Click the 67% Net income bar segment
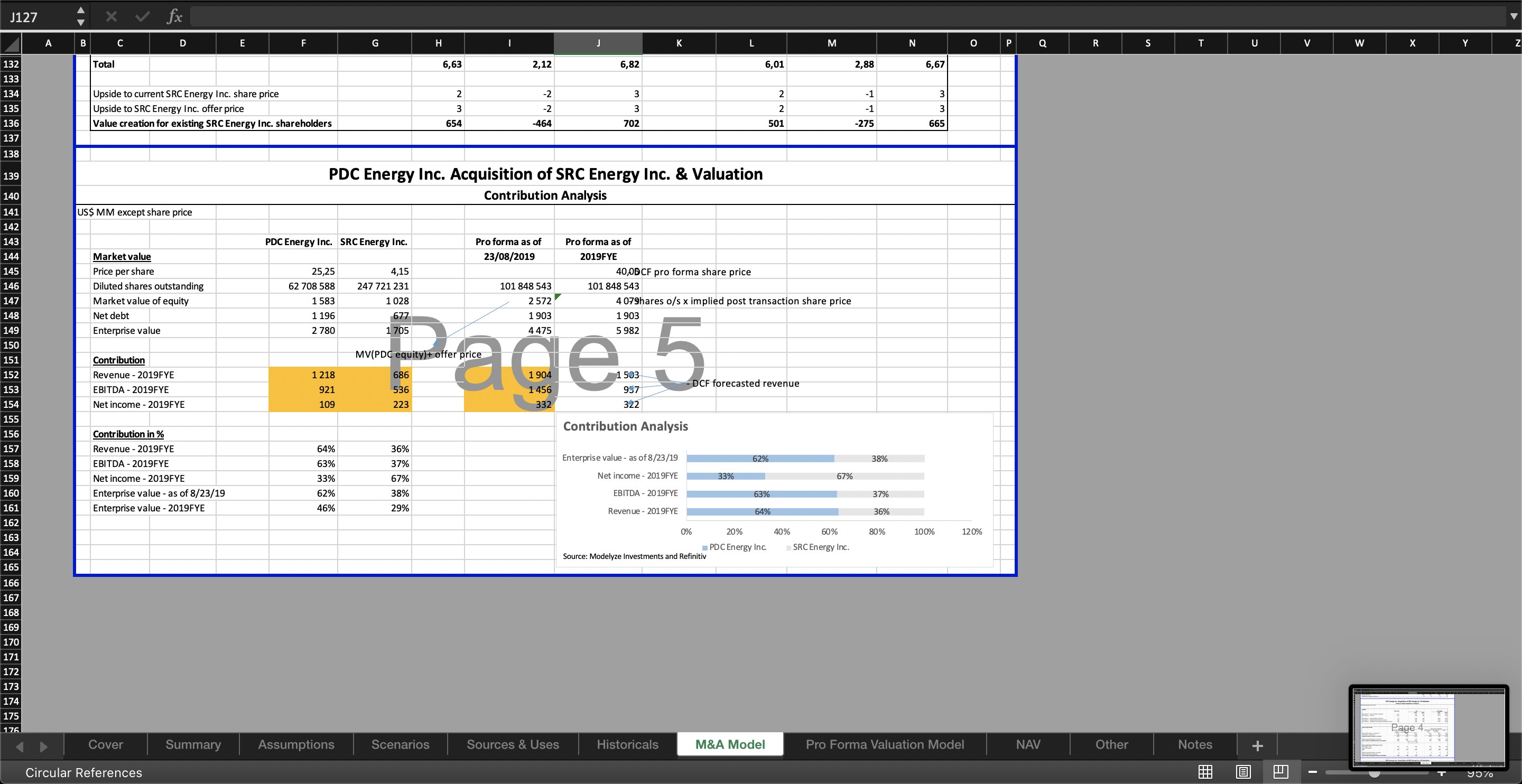The image size is (1522, 784). tap(844, 476)
